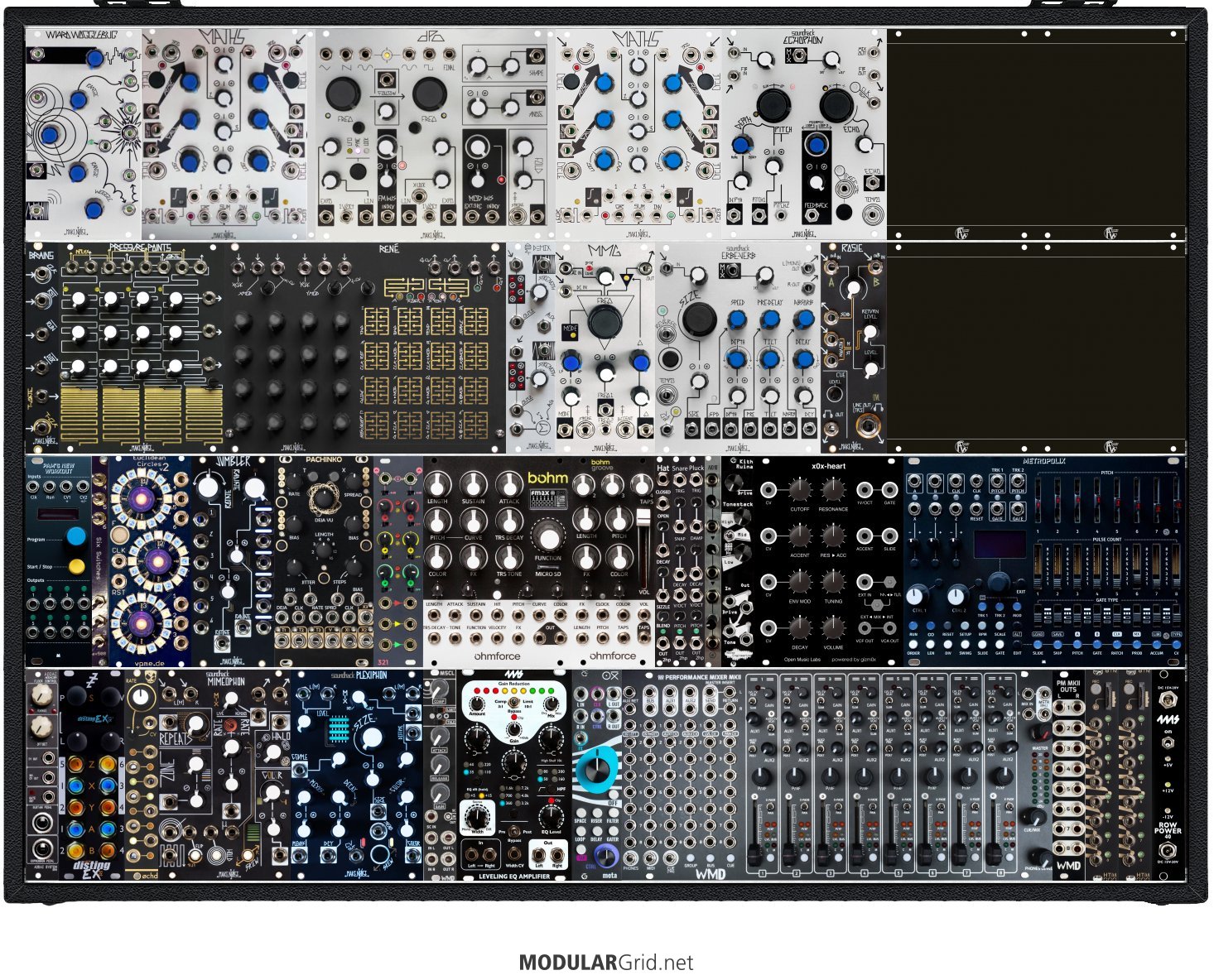Toggle the Echophon FREEZE button
The width and height of the screenshot is (1214, 980).
click(x=842, y=212)
